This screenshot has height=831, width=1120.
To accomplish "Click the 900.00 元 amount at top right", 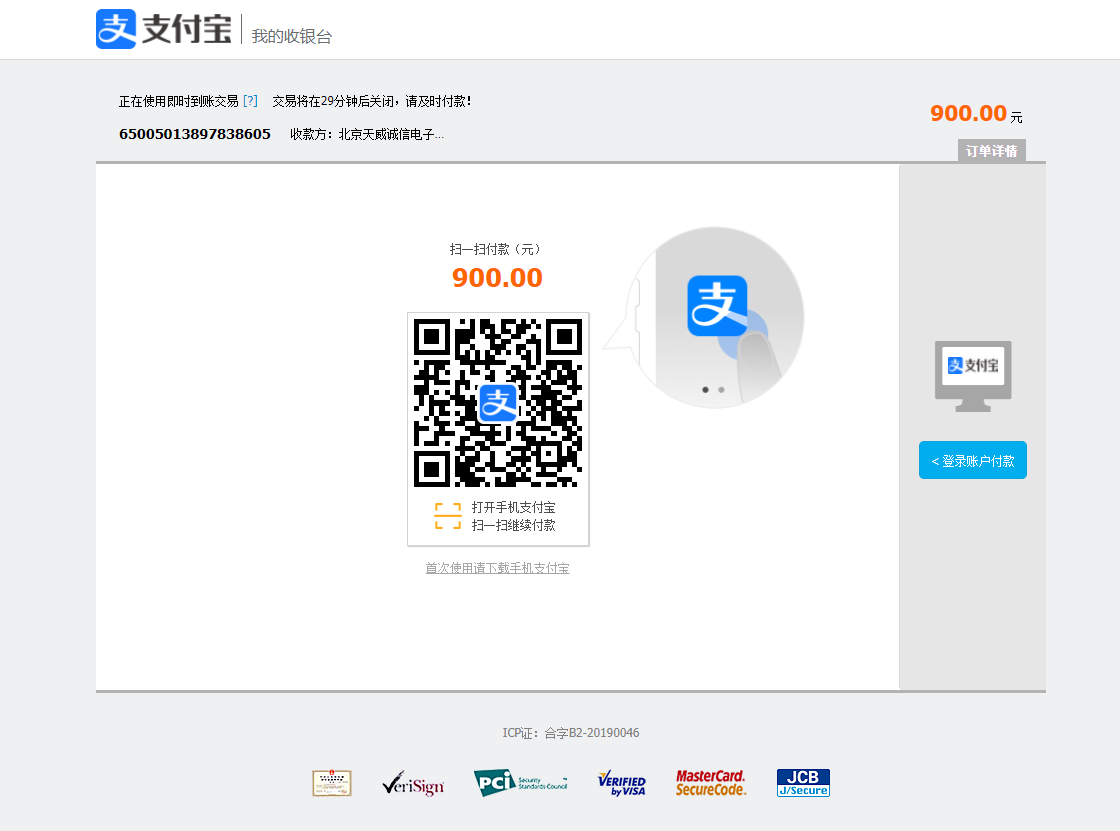I will pos(976,114).
